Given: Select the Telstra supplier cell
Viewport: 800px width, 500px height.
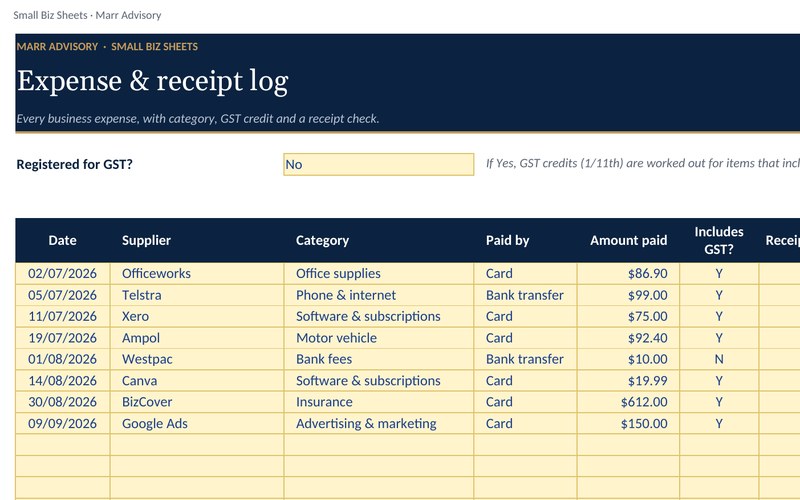Looking at the screenshot, I should click(x=197, y=295).
